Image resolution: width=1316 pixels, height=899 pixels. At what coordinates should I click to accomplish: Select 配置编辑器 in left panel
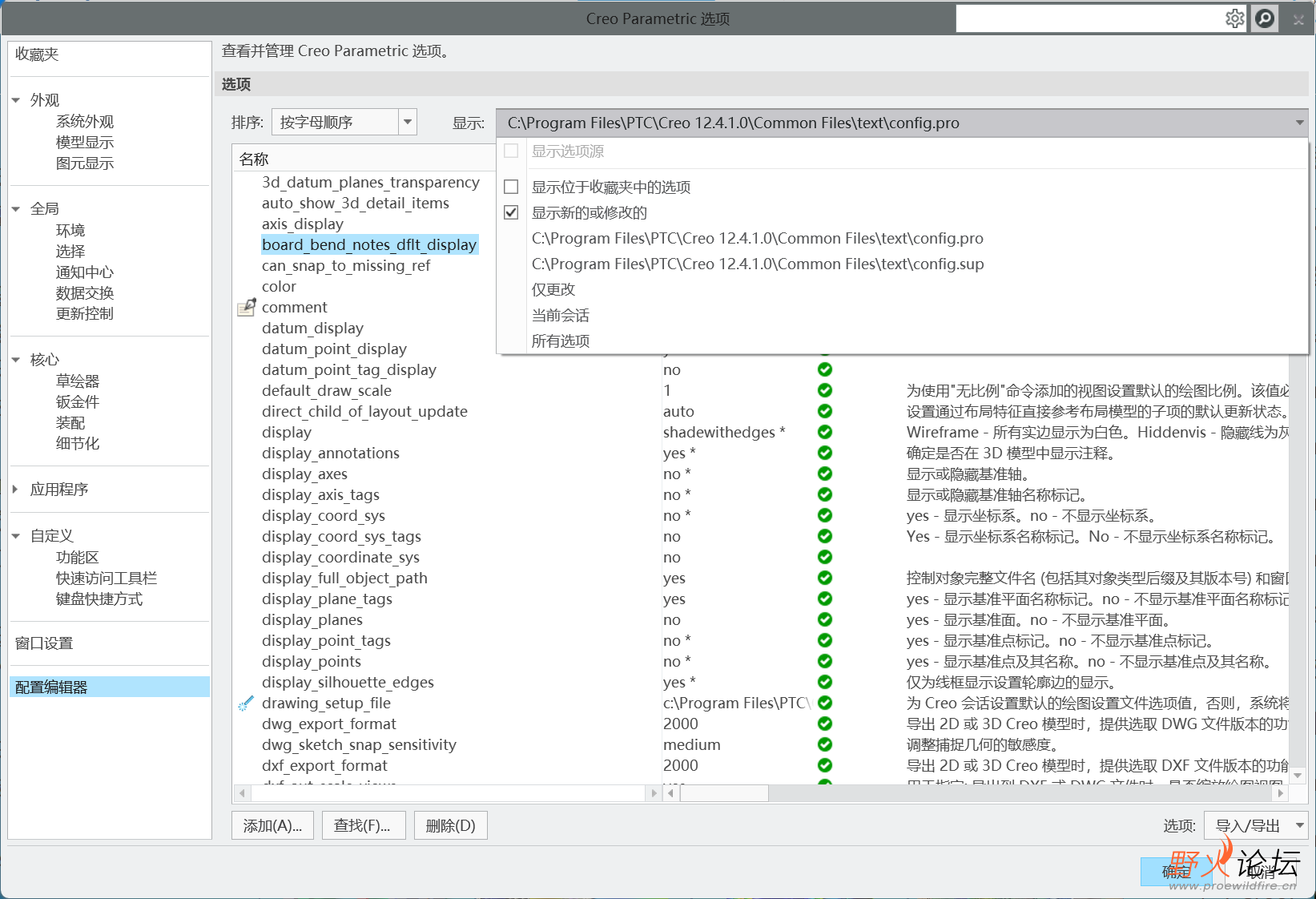[110, 687]
